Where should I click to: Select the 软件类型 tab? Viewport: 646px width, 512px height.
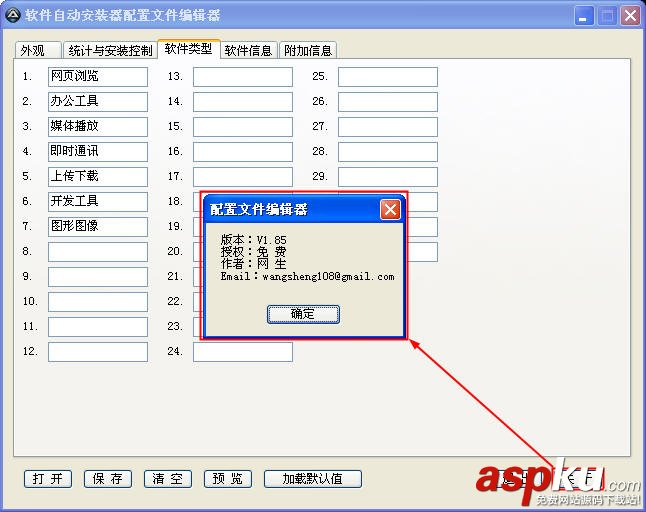(189, 49)
